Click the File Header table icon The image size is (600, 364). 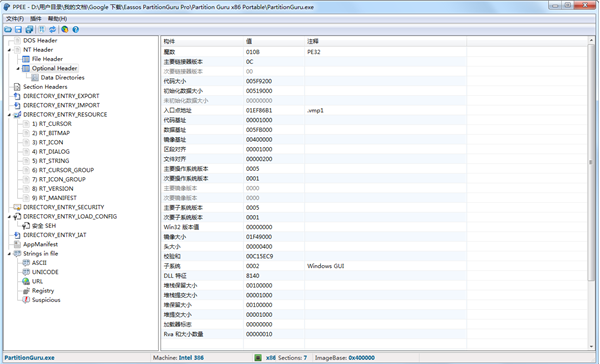tap(26, 59)
